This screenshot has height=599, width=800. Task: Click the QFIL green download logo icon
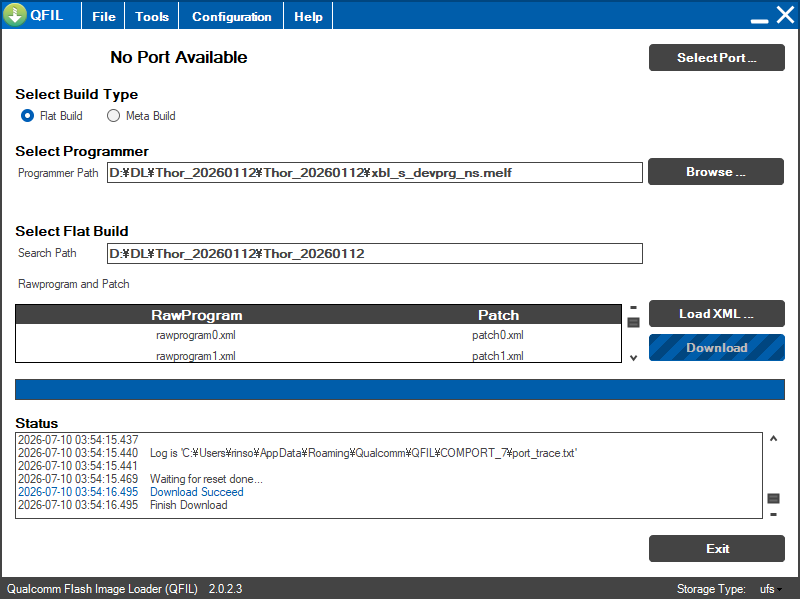click(15, 15)
